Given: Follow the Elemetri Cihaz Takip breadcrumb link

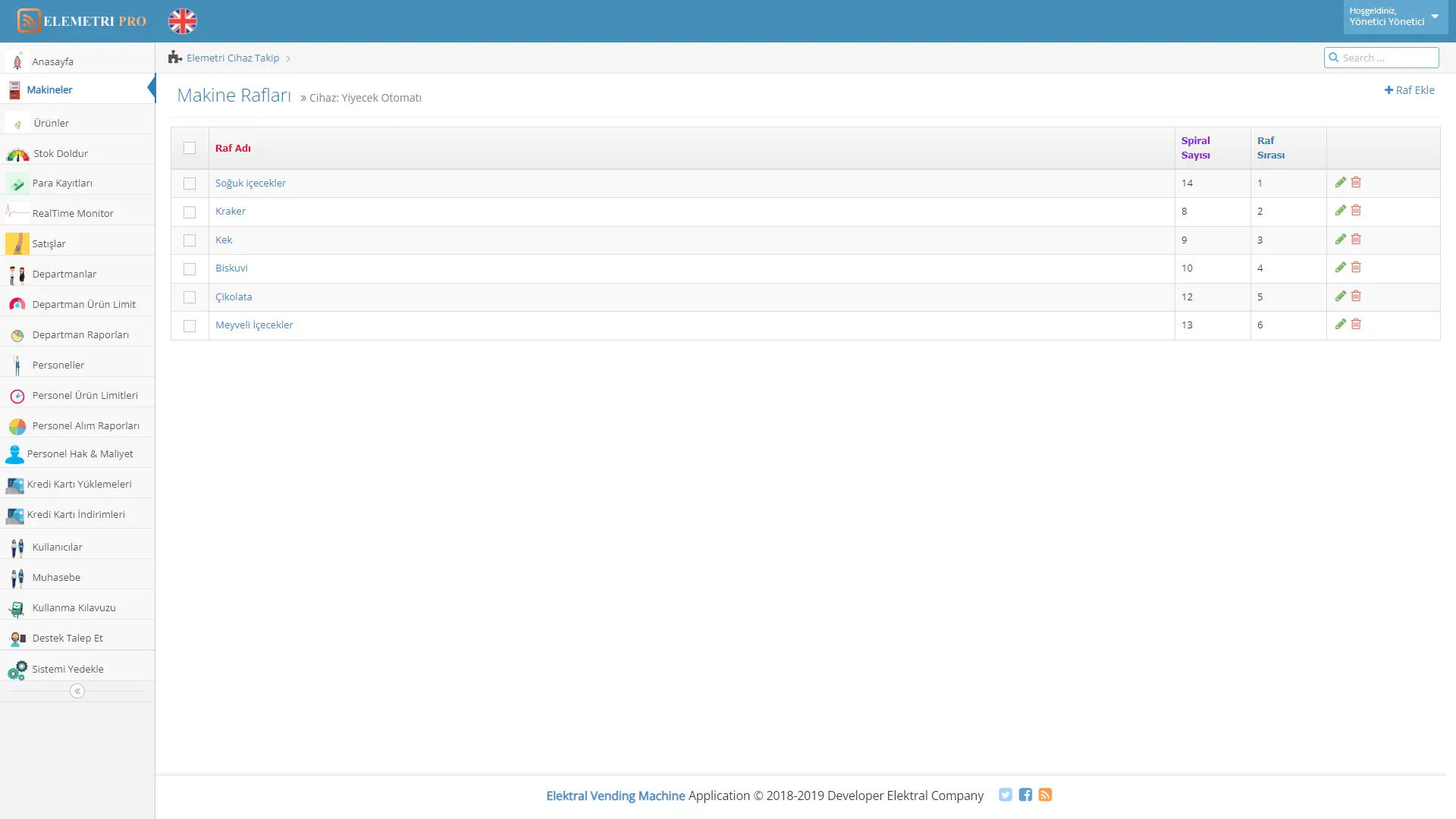Looking at the screenshot, I should [x=233, y=58].
